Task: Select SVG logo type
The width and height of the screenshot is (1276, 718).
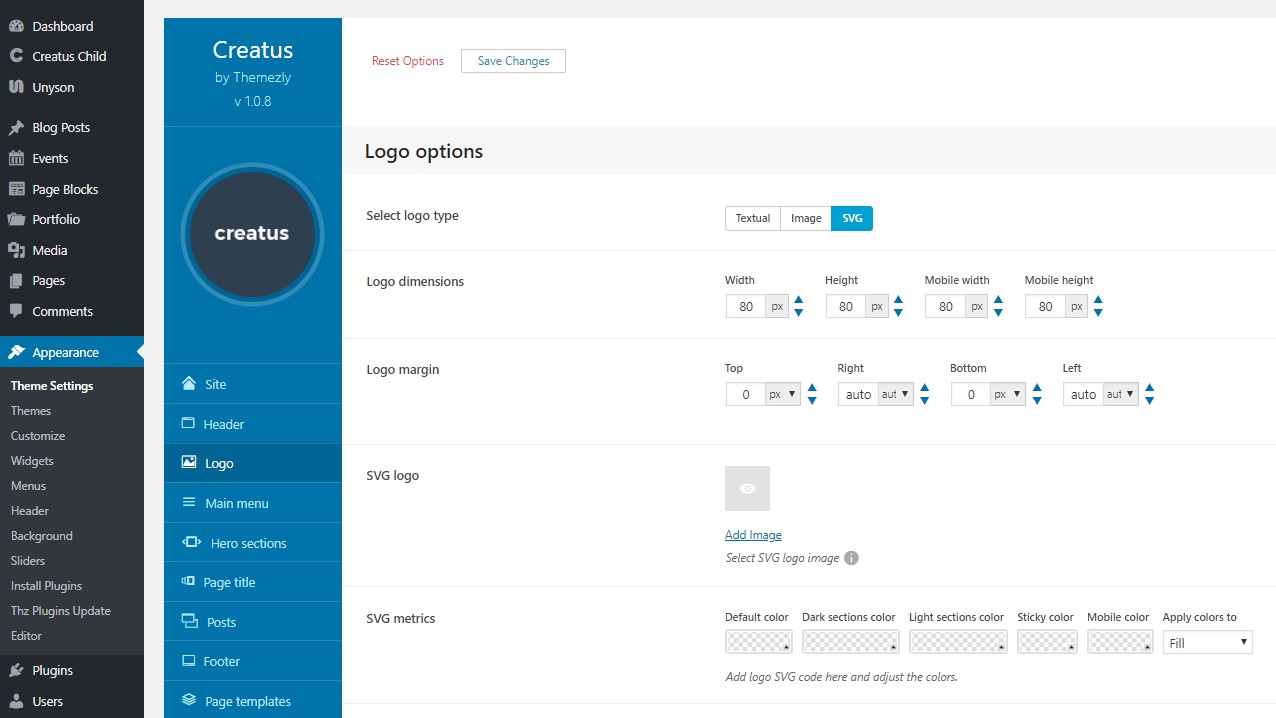Action: click(x=852, y=218)
